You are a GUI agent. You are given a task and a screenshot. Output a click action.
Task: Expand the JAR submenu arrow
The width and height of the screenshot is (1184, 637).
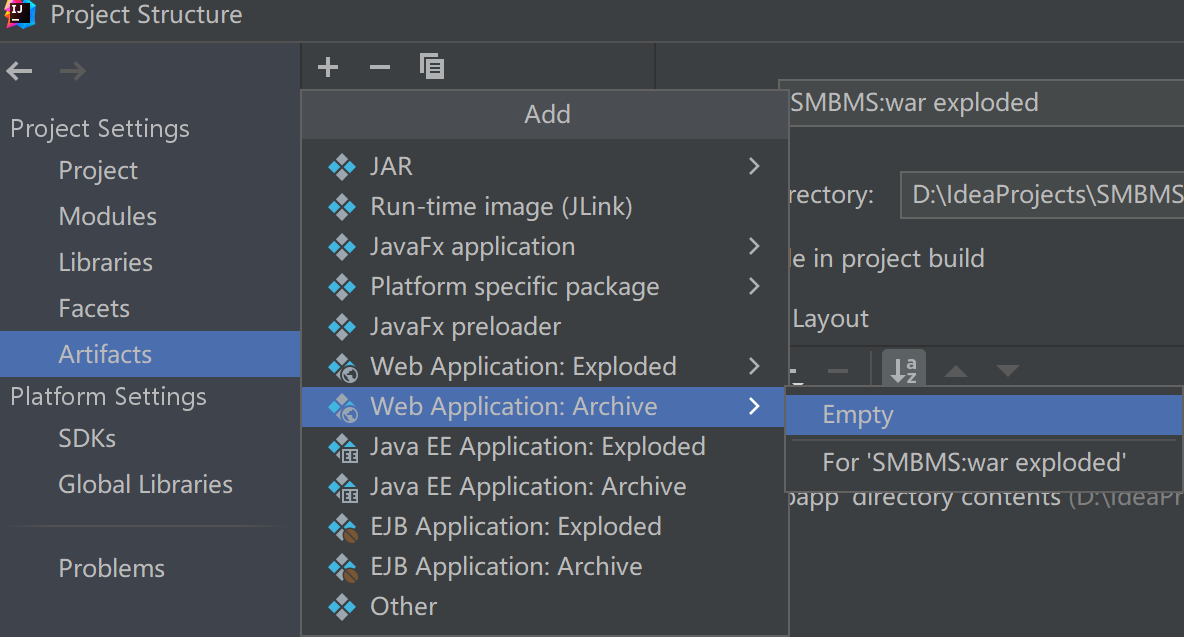(754, 166)
